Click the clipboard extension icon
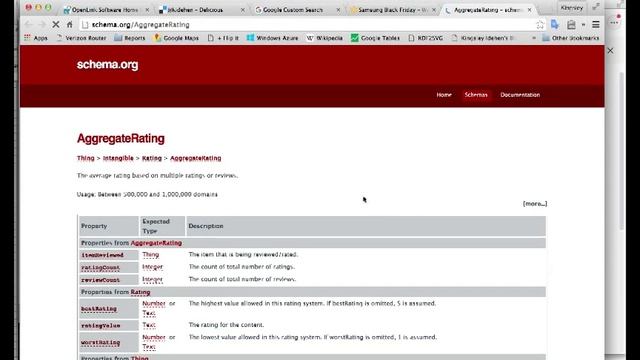 (x=571, y=25)
